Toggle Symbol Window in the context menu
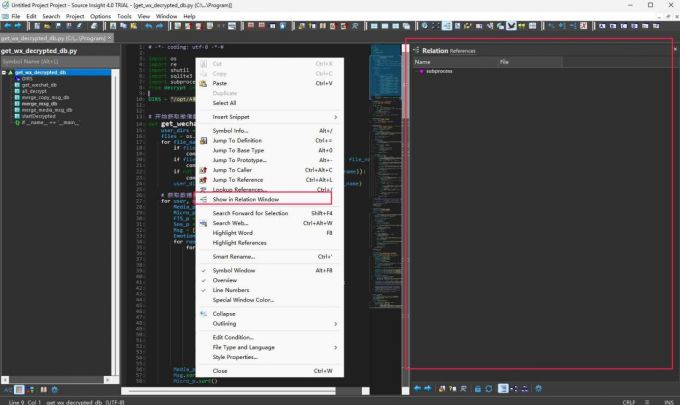The image size is (680, 405). coord(234,270)
